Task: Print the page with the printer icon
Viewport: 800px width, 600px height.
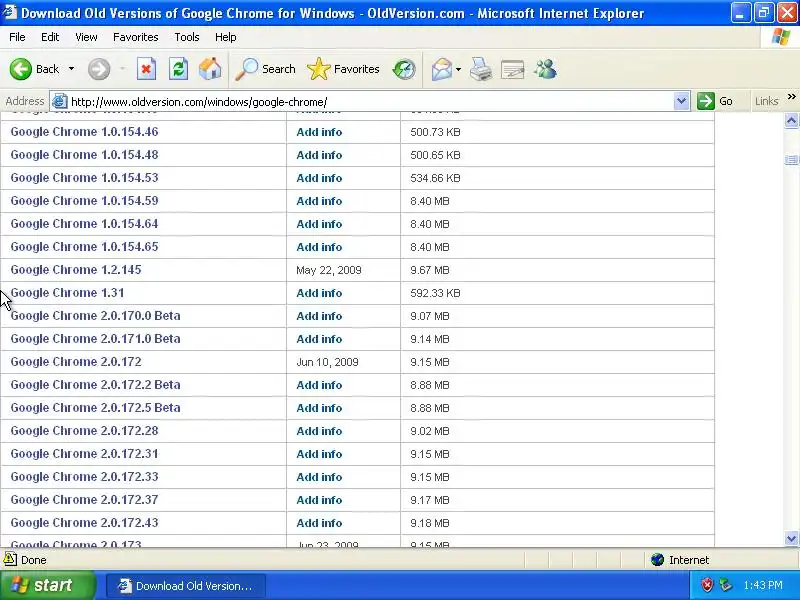Action: click(x=481, y=69)
